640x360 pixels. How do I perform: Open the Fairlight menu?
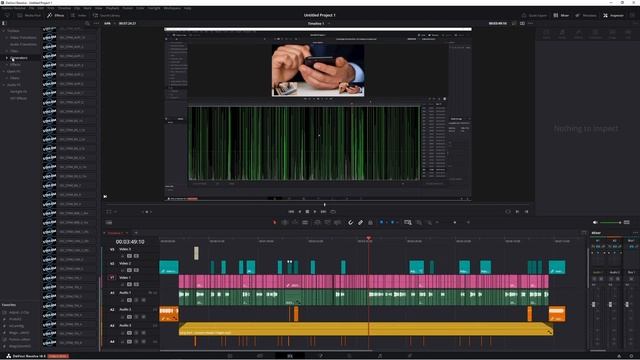click(154, 8)
